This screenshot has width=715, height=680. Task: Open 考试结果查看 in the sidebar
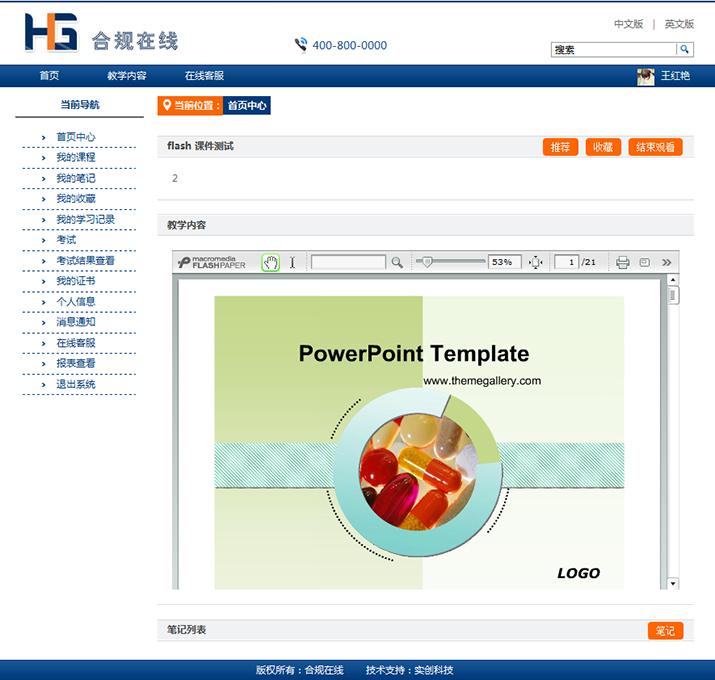(x=86, y=260)
